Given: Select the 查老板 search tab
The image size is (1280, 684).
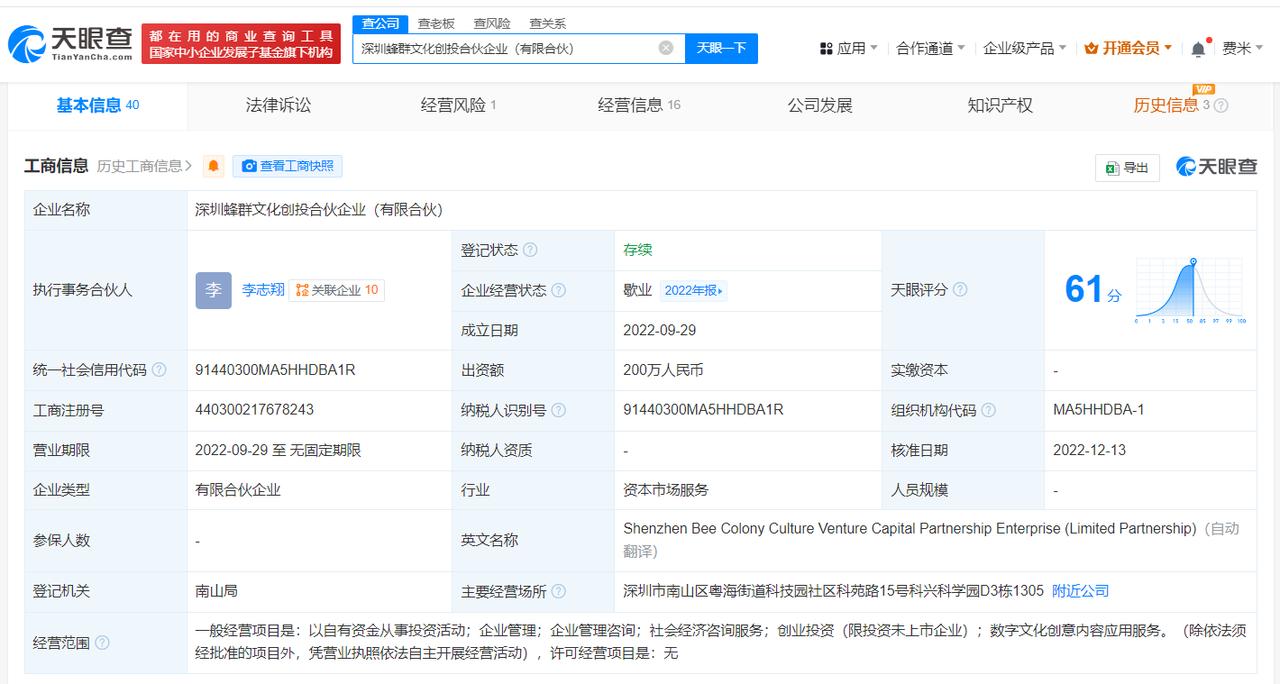Looking at the screenshot, I should [x=436, y=23].
